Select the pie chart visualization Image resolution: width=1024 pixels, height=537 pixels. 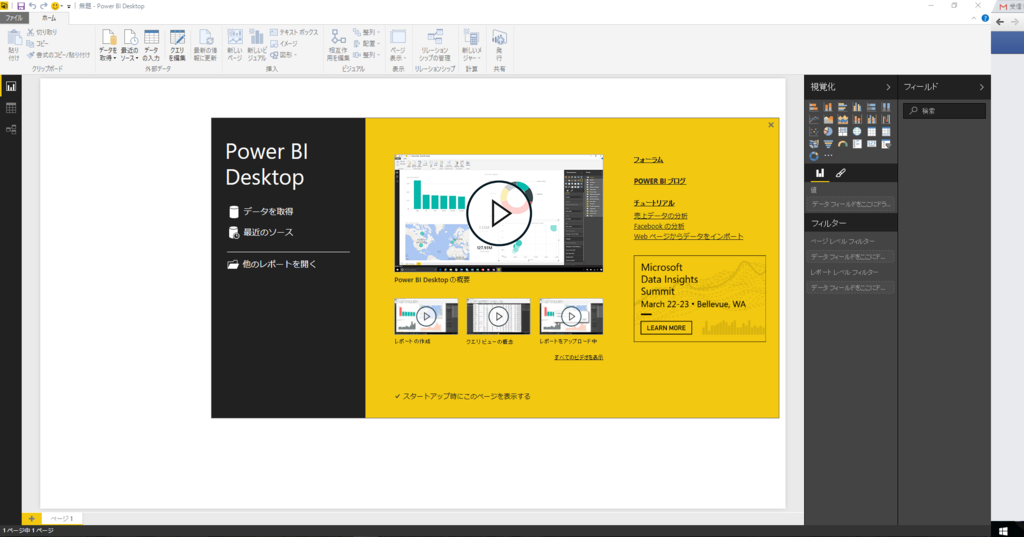coord(828,132)
